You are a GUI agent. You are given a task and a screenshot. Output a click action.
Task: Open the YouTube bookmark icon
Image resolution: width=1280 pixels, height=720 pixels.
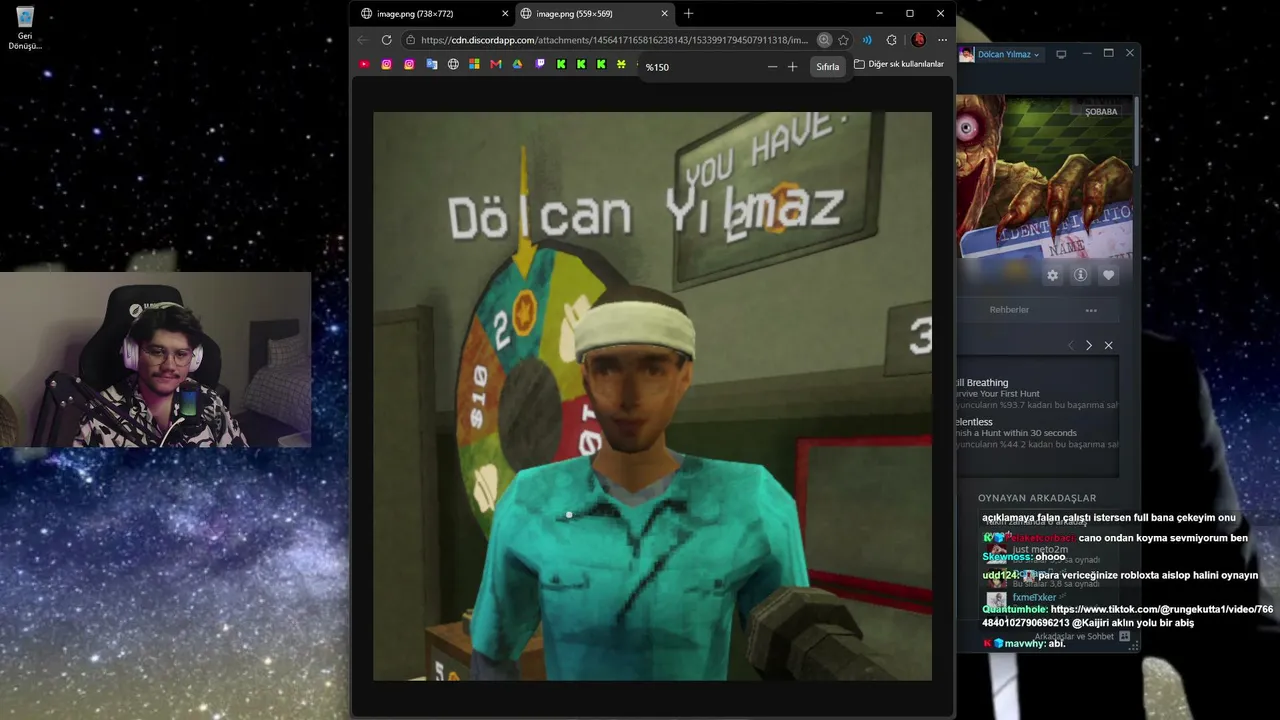point(364,64)
